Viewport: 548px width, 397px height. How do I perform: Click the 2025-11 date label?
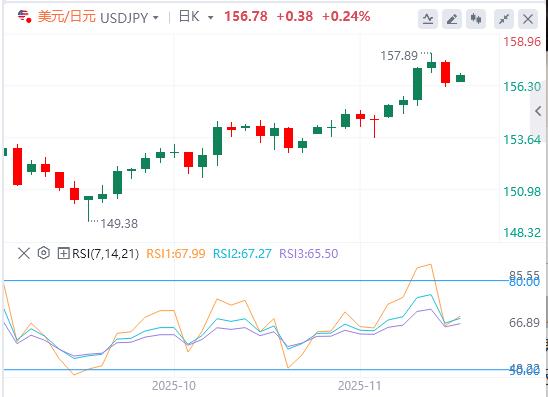click(x=360, y=386)
